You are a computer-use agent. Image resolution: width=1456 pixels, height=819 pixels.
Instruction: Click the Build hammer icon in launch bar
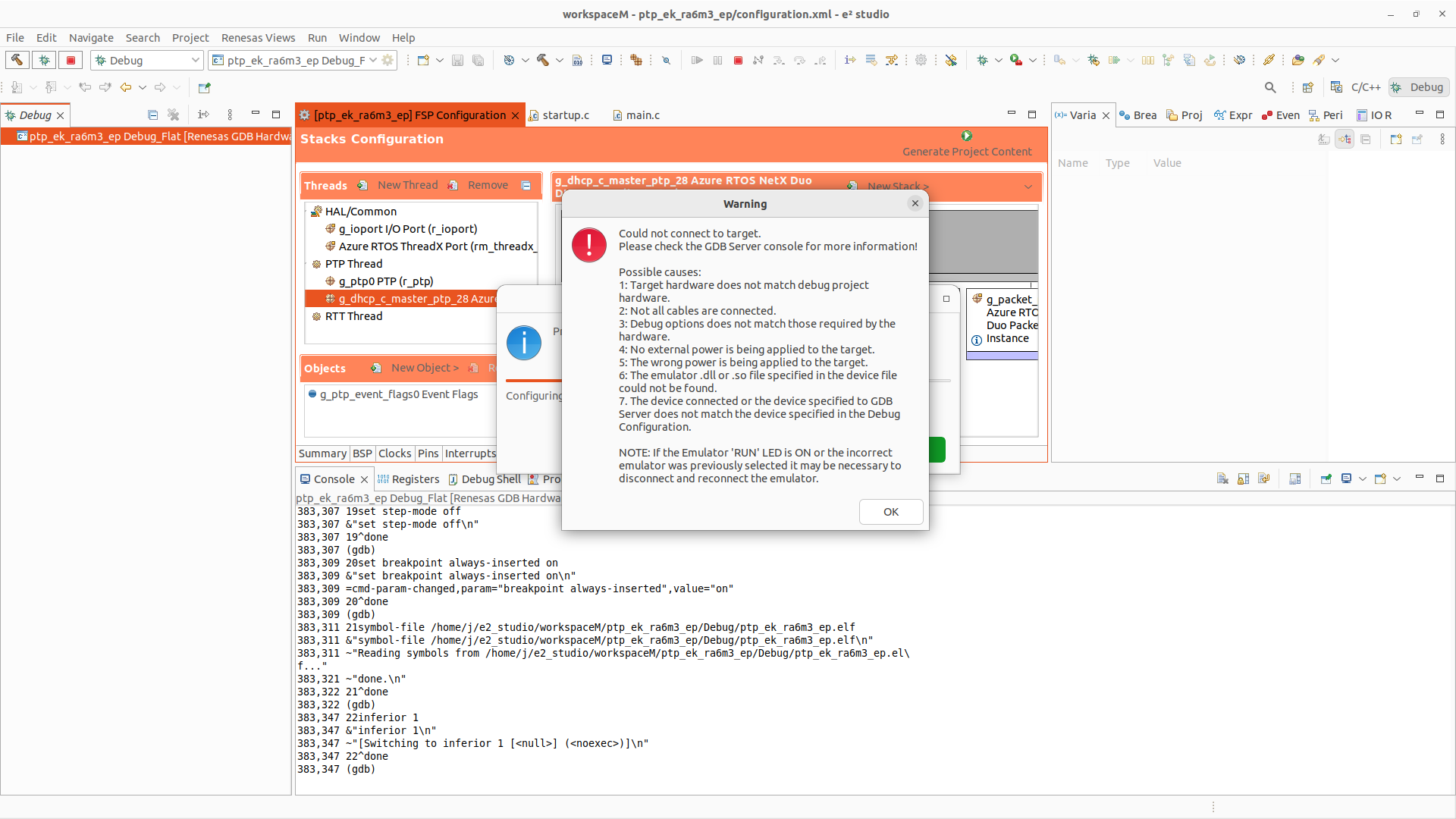pyautogui.click(x=17, y=60)
